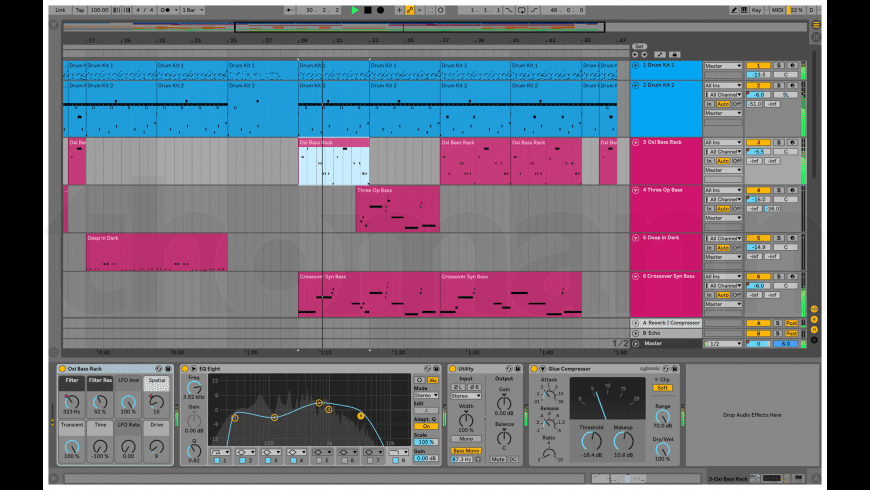This screenshot has height=490, width=870.
Task: Click EQ Eight Scale 100 % field
Action: [426, 442]
